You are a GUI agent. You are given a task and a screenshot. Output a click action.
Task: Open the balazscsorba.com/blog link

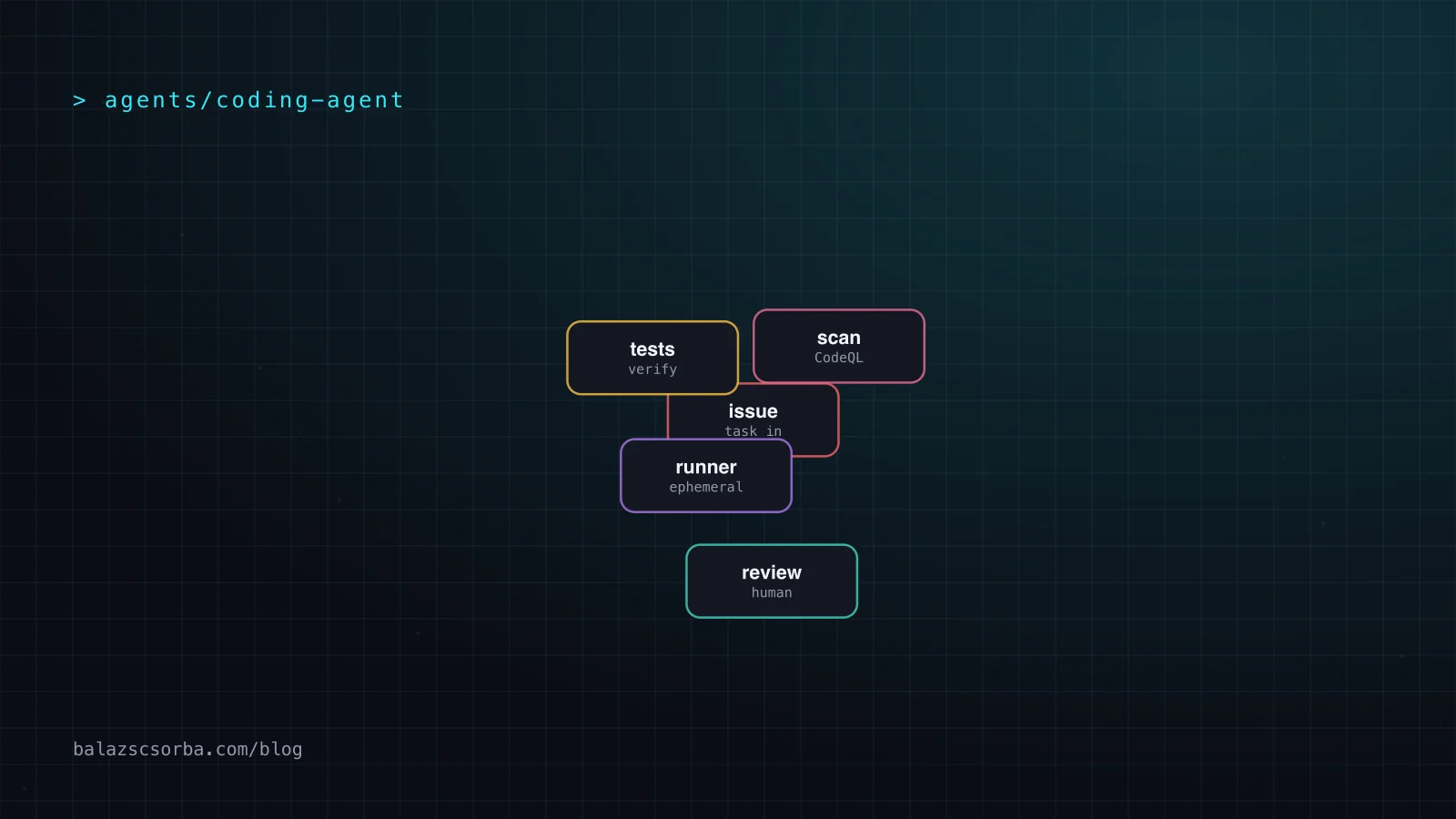[187, 749]
